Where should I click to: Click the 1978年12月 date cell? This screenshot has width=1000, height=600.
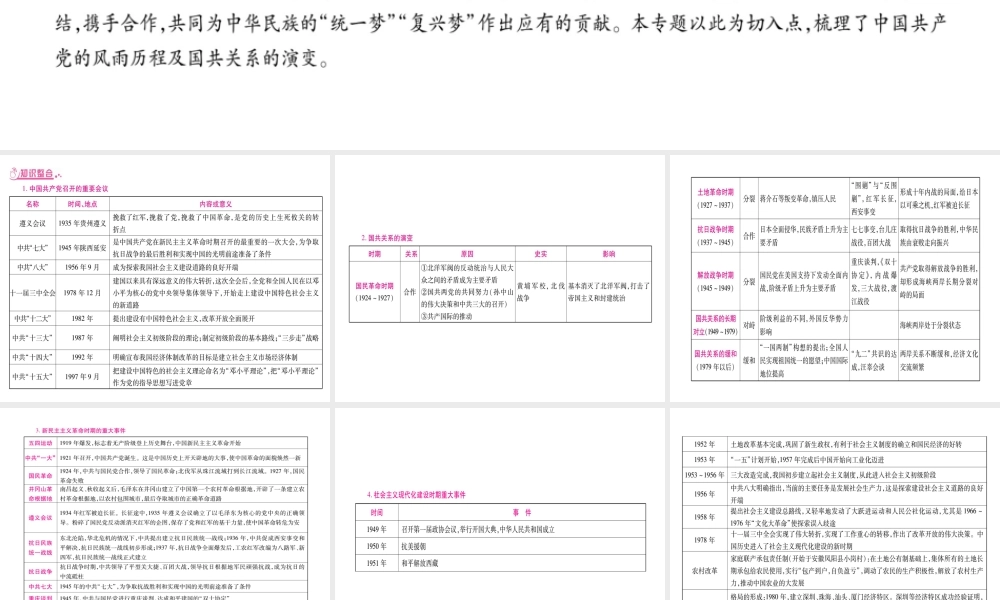point(82,293)
